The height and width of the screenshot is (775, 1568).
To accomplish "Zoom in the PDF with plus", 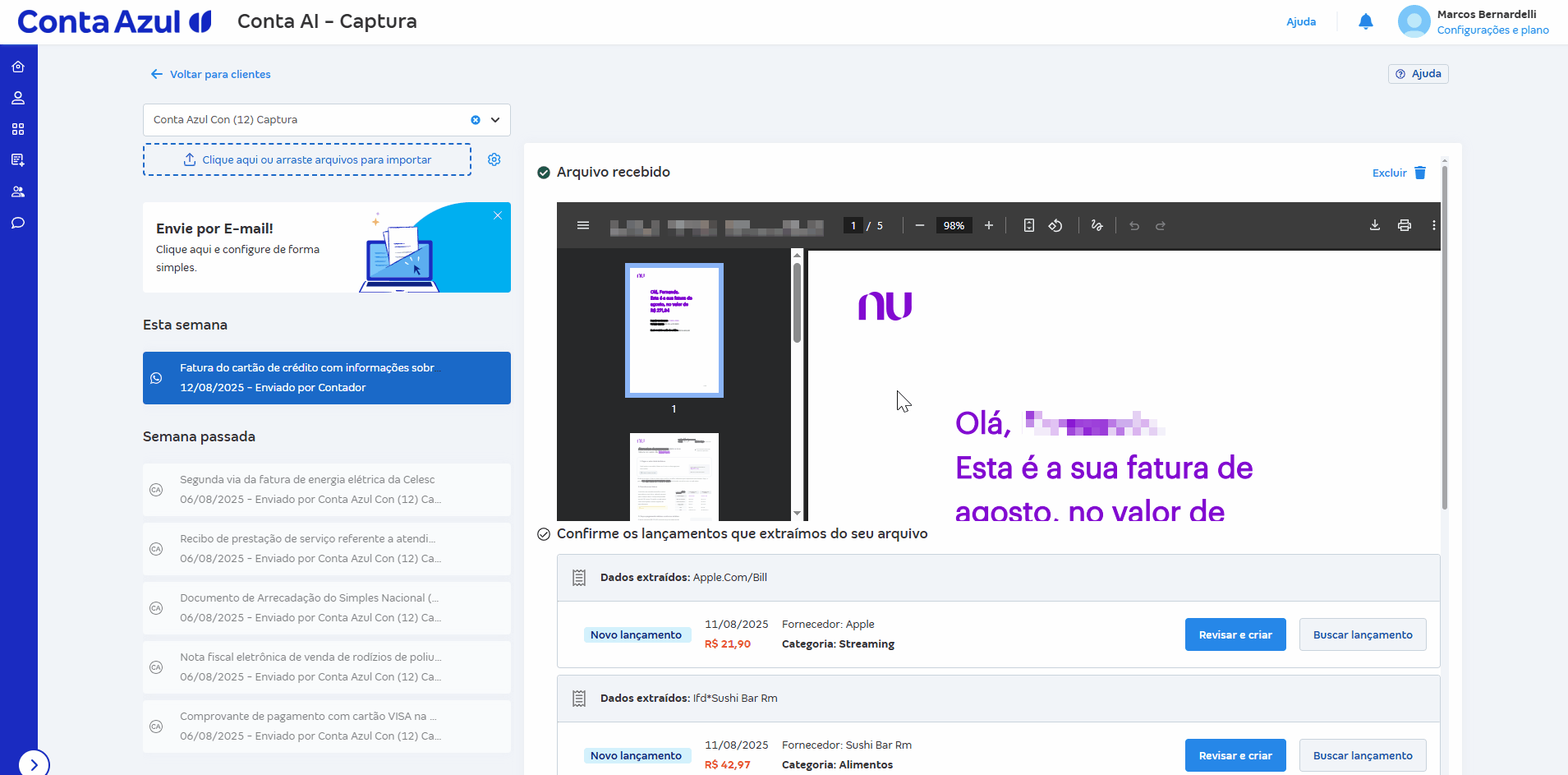I will [x=989, y=225].
